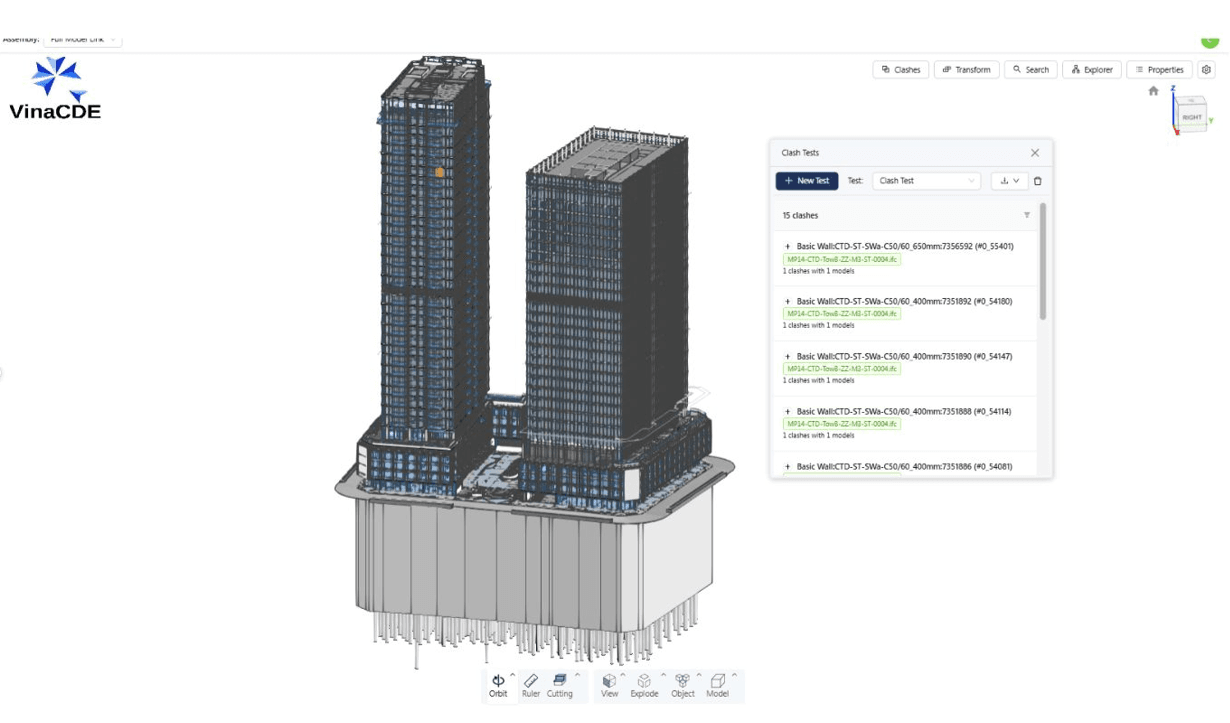Click the Object tool icon
1230x723 pixels.
[x=683, y=685]
